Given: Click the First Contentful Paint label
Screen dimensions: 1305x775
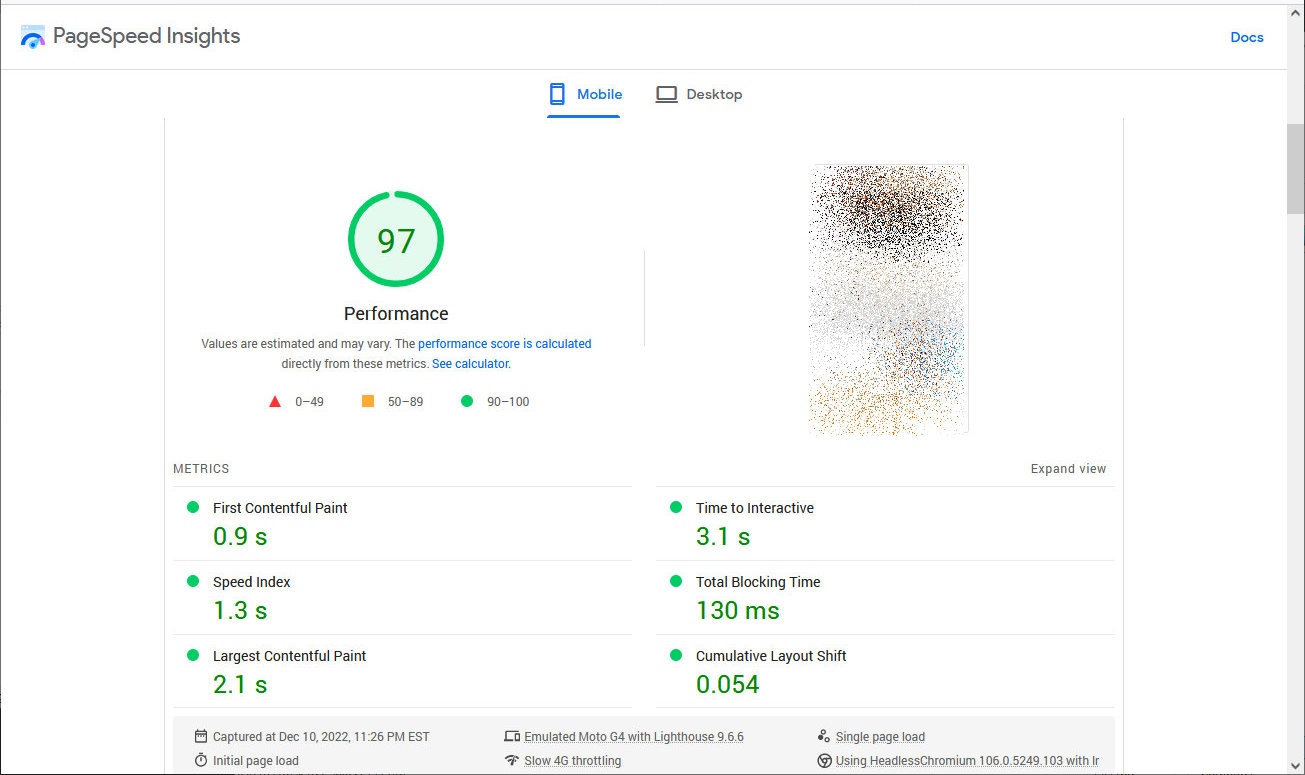Looking at the screenshot, I should point(280,508).
